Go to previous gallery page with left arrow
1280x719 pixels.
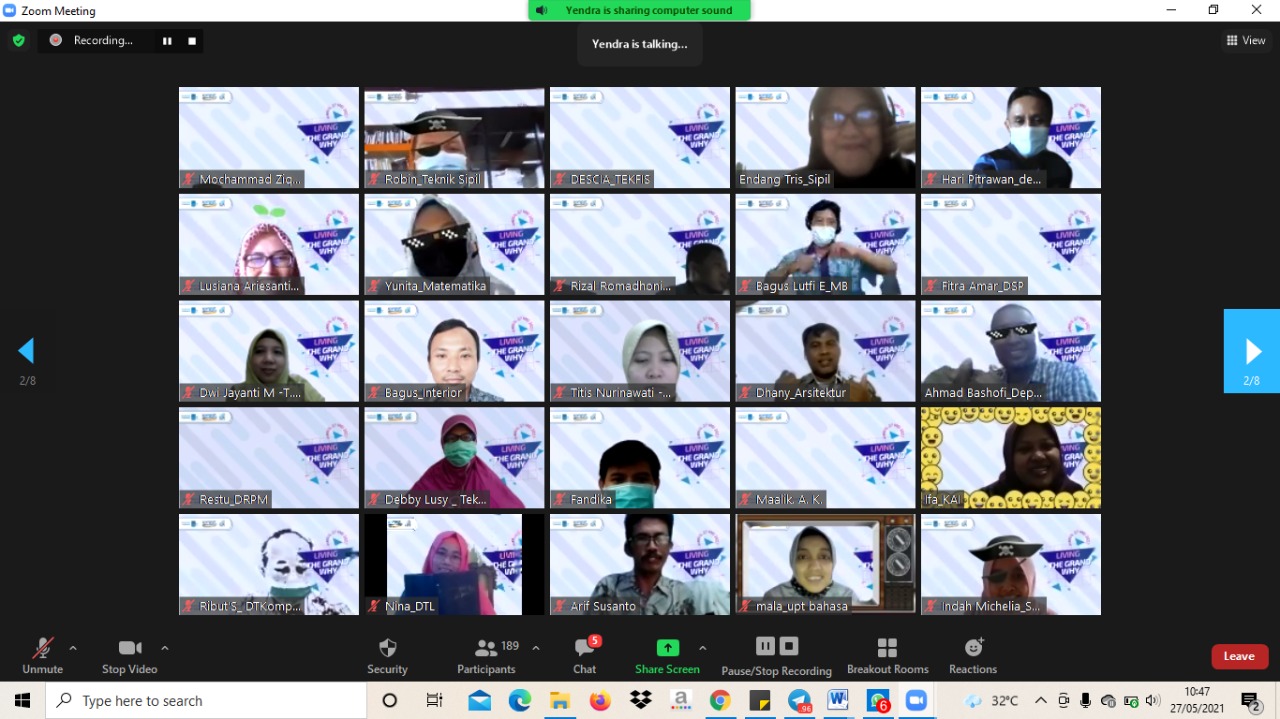[27, 351]
